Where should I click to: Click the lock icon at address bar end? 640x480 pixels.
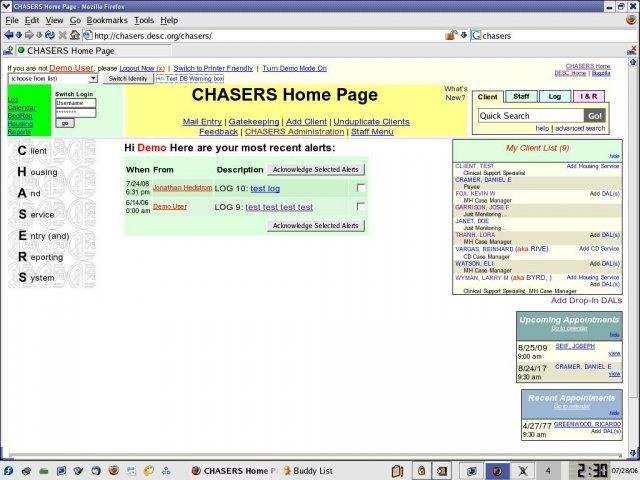tap(451, 35)
